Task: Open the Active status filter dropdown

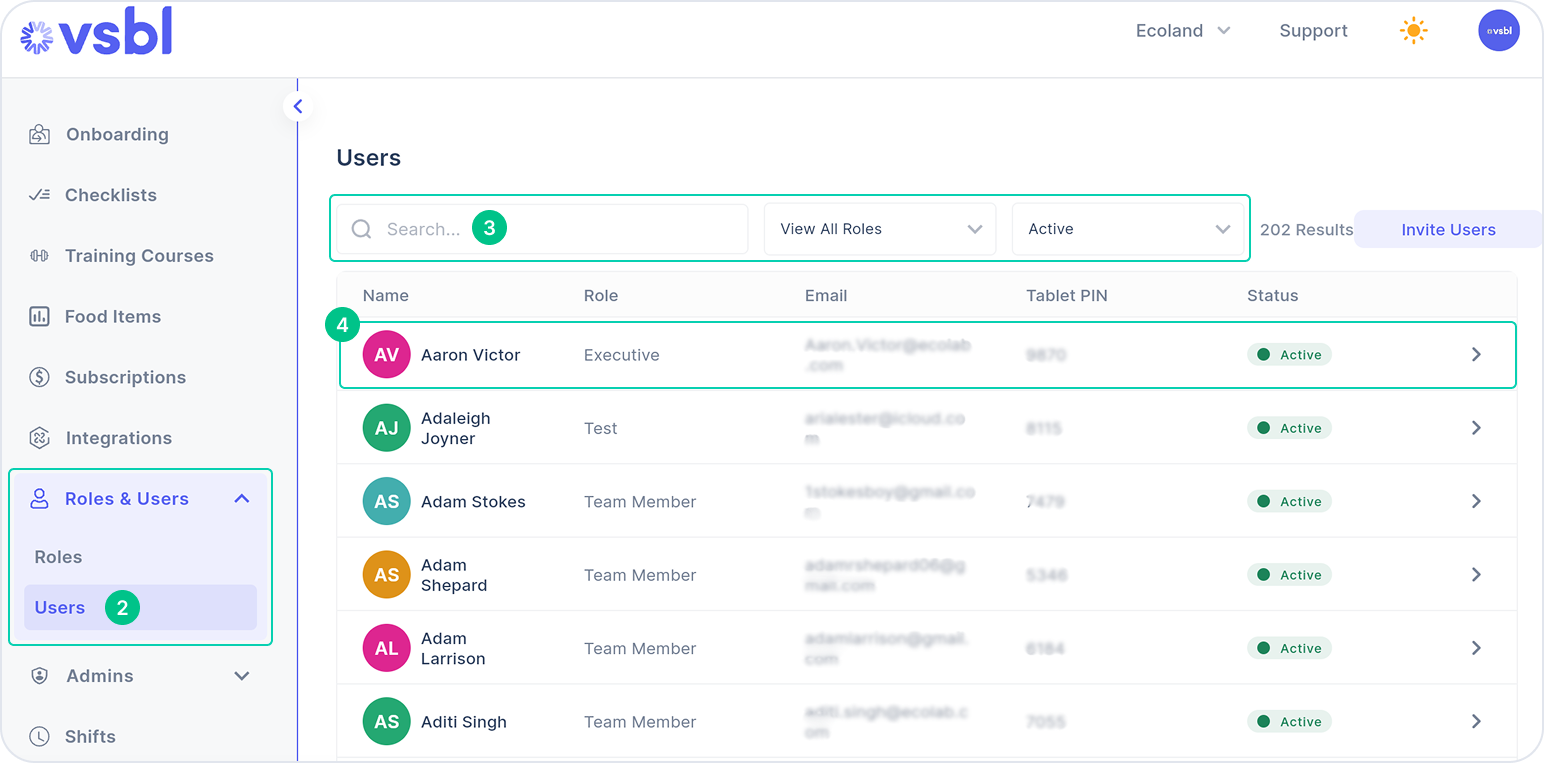Action: coord(1128,229)
